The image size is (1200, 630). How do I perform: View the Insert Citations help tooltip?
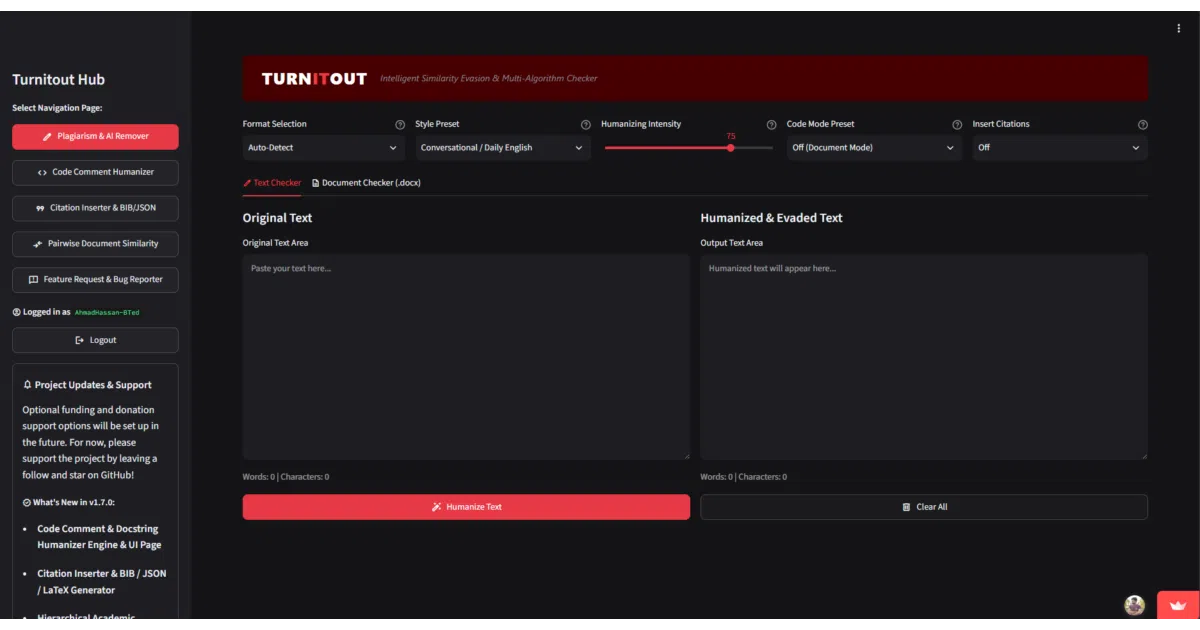coord(1143,125)
